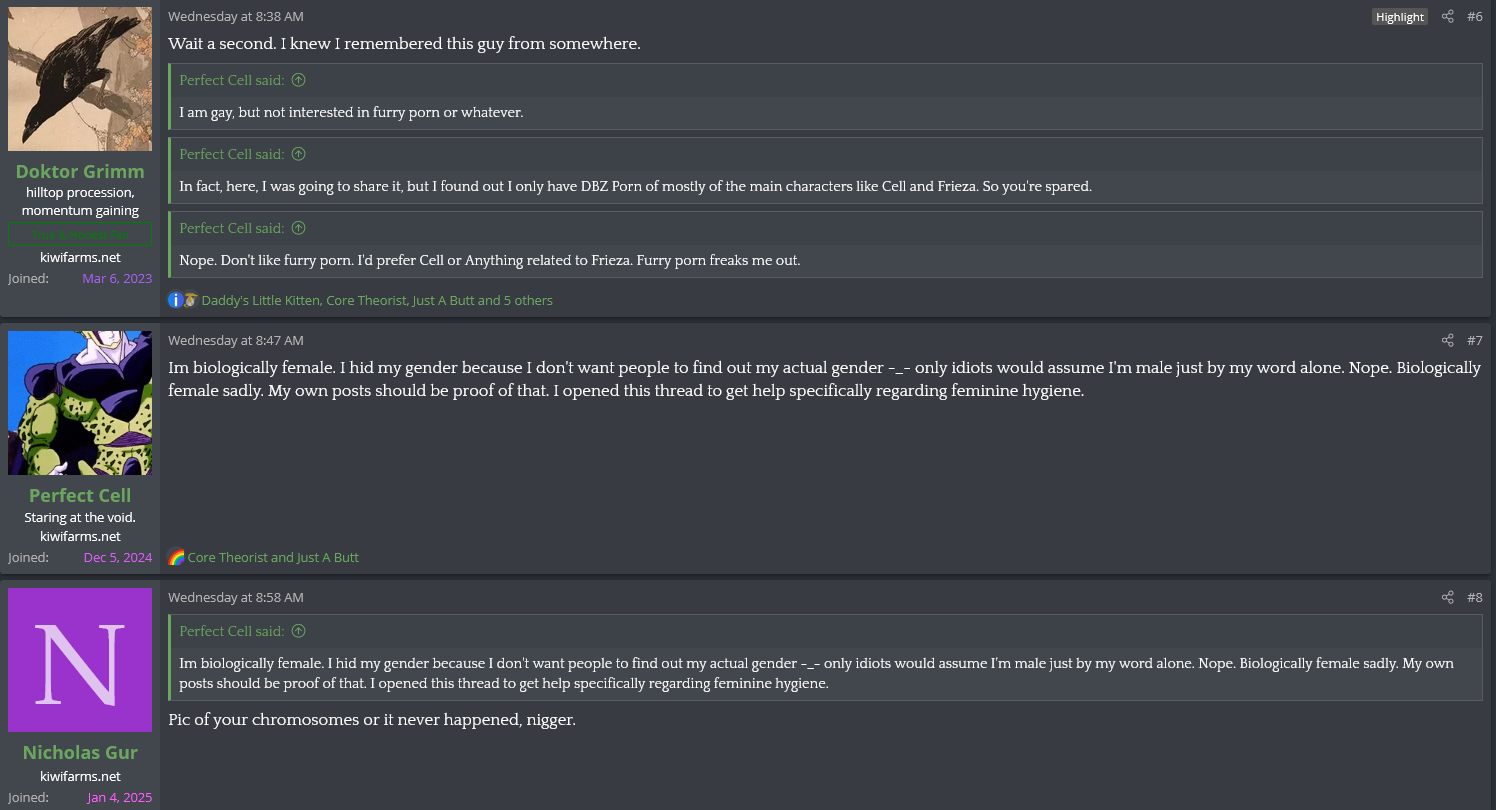Click the jump arrow on the quote in post #8
Image resolution: width=1496 pixels, height=810 pixels.
pyautogui.click(x=298, y=631)
